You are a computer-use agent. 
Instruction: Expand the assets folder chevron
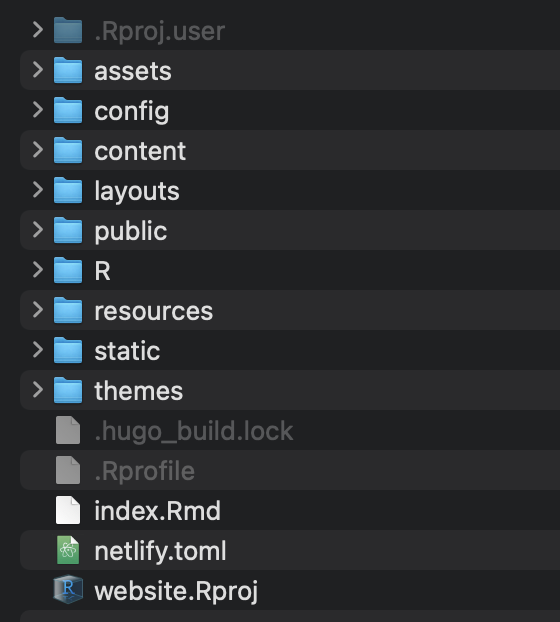38,70
